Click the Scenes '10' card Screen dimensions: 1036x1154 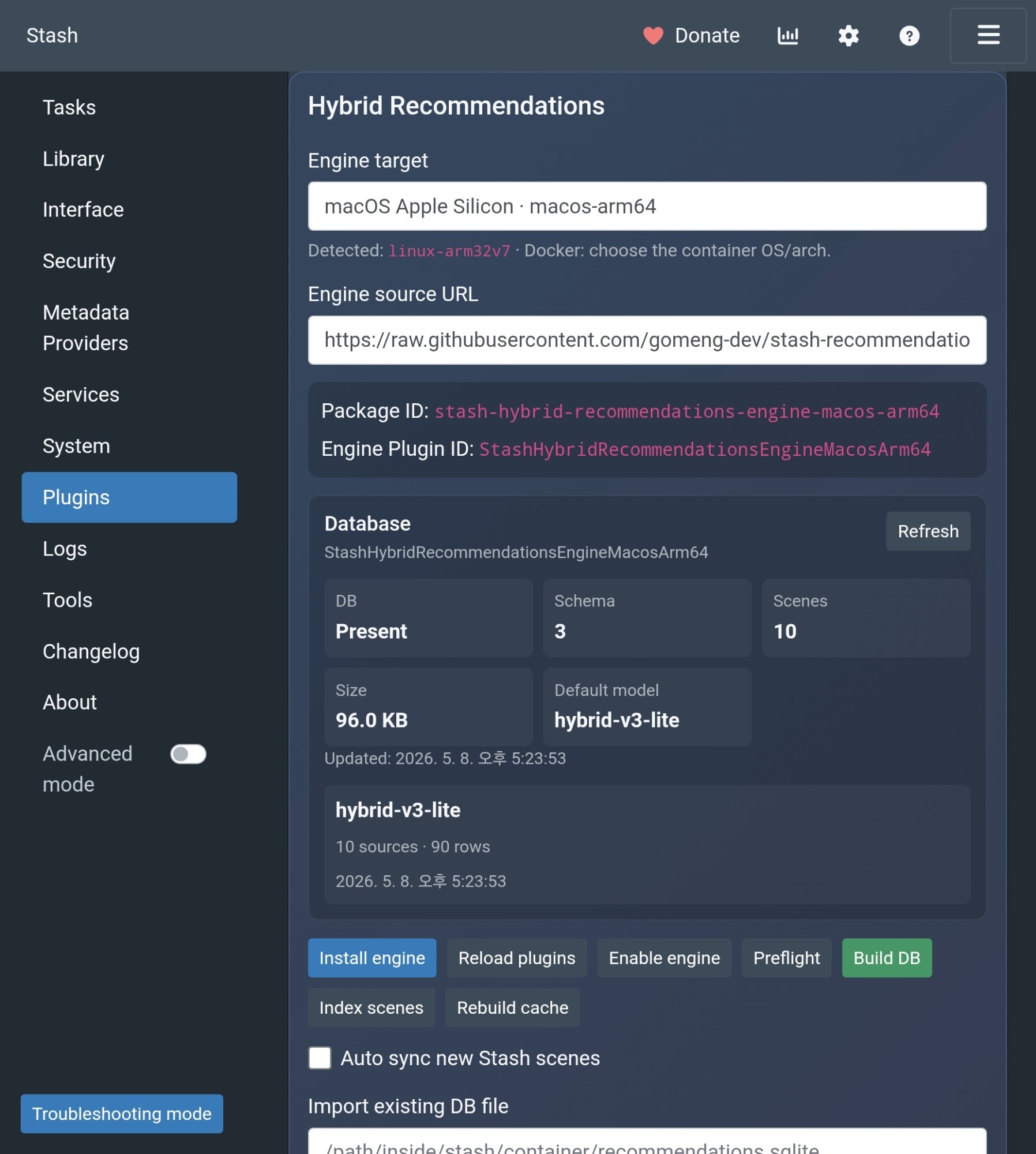point(866,618)
